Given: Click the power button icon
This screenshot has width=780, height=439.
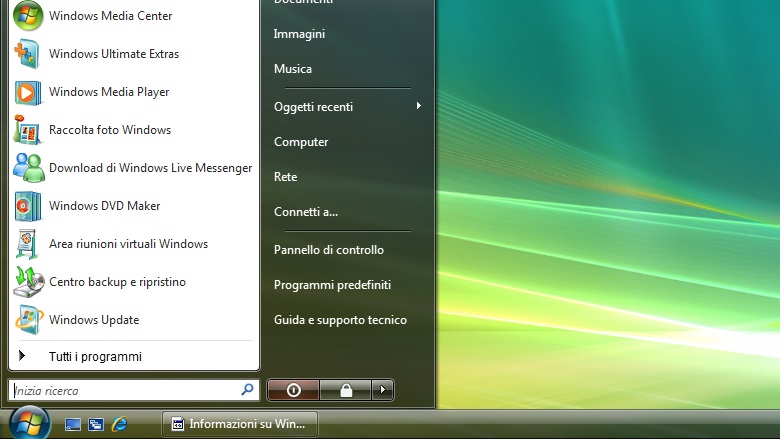Looking at the screenshot, I should [x=293, y=390].
